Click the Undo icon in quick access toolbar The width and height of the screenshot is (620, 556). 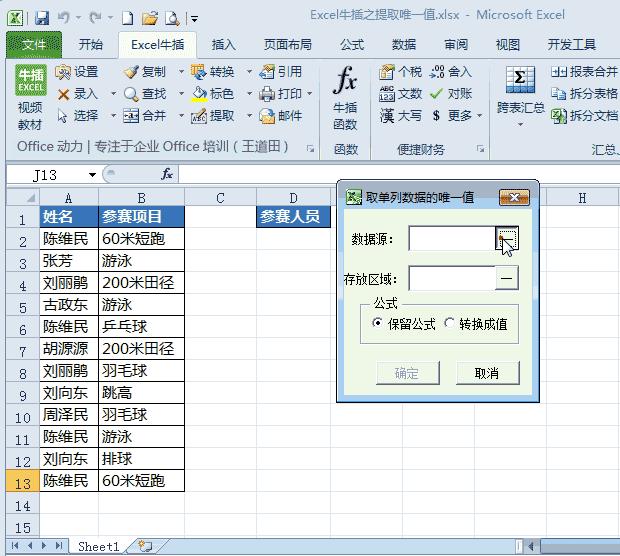pyautogui.click(x=64, y=17)
